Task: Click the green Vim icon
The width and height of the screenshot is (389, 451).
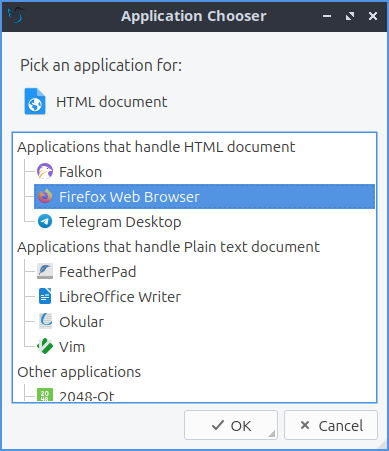Action: click(45, 346)
